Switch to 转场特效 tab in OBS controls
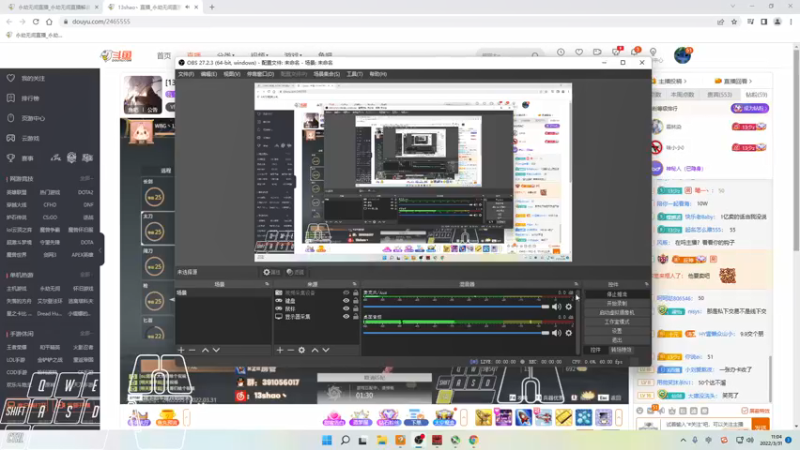Screen dimensions: 800x450 (621, 350)
